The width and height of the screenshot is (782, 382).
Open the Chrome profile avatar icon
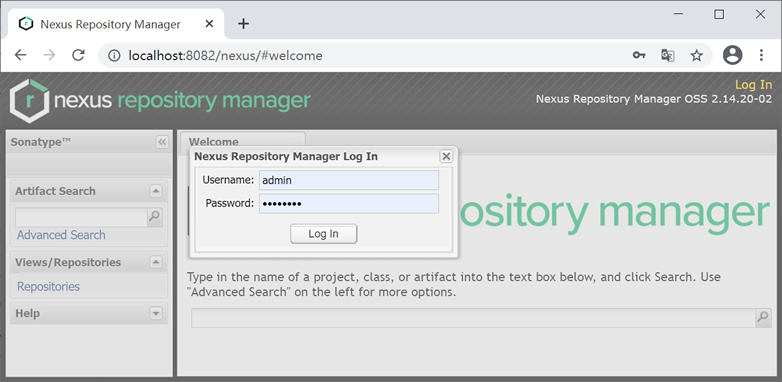pos(733,55)
